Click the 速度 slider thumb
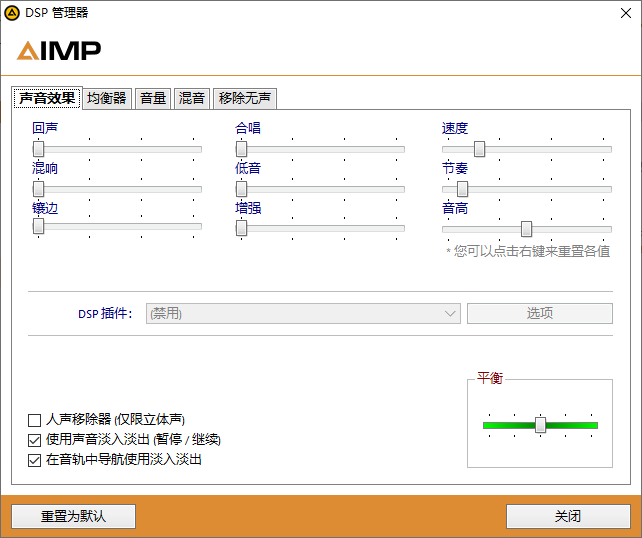Screen dimensions: 642x538 point(479,149)
